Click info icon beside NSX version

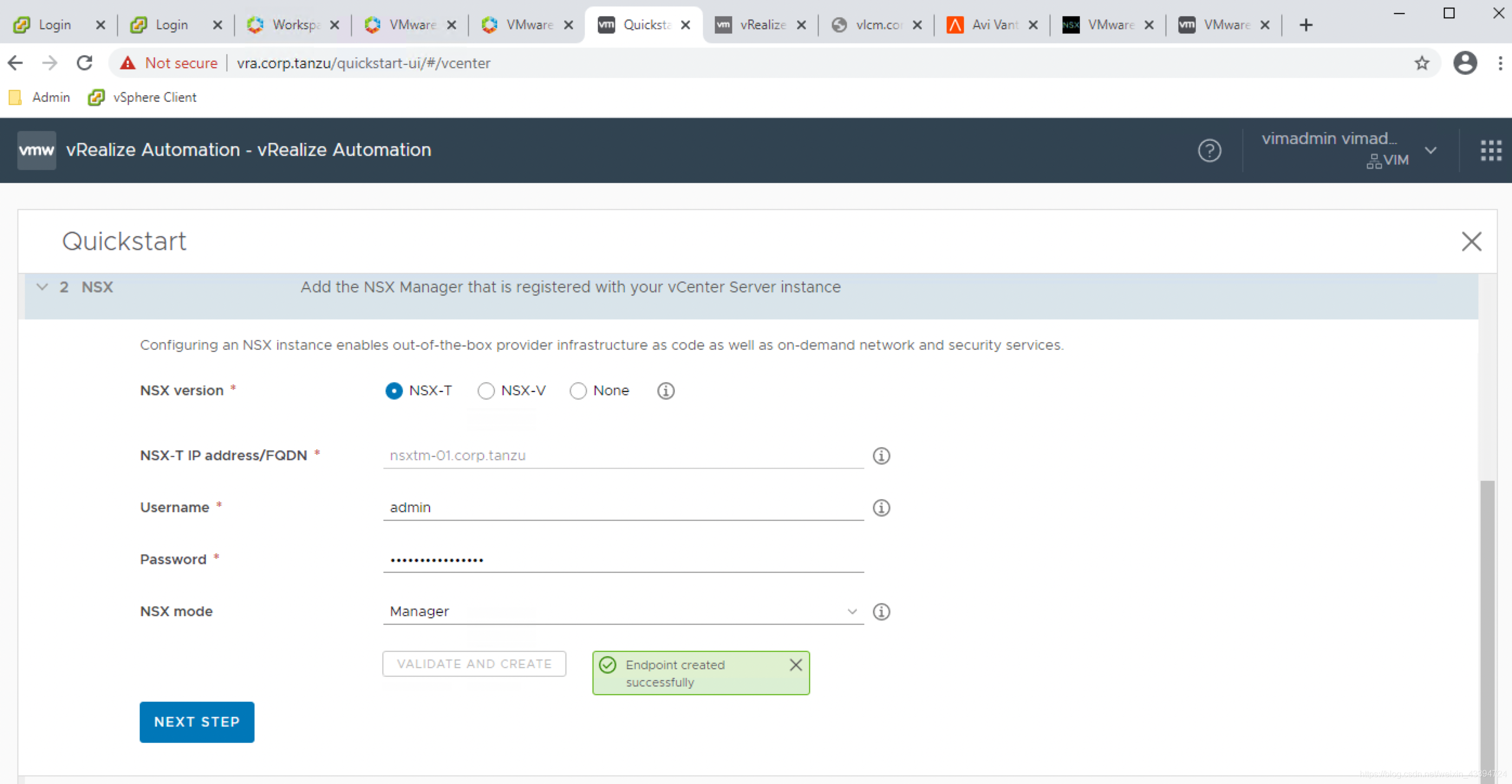point(665,391)
